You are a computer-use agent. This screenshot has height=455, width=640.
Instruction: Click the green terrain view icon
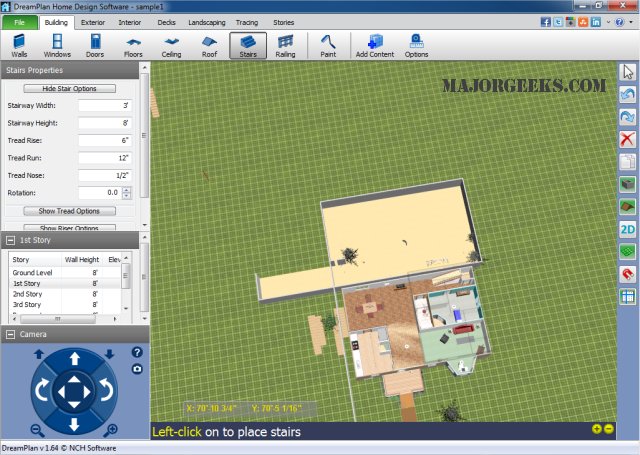(x=627, y=207)
